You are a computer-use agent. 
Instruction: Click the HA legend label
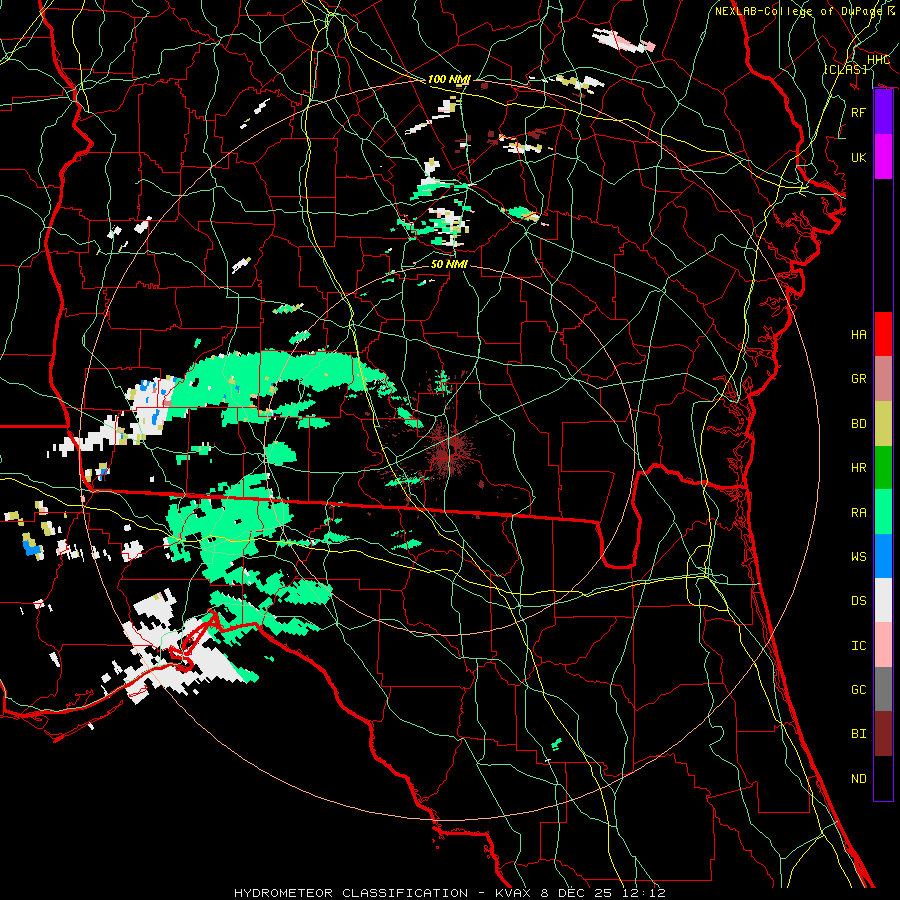(x=859, y=334)
